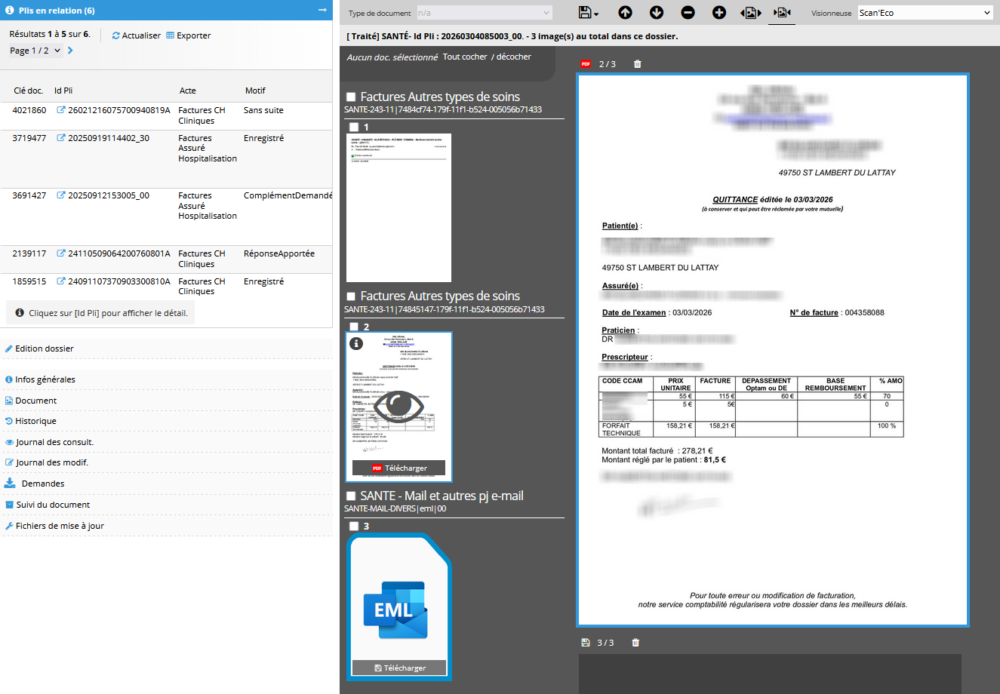
Task: Click the Actualiser refresh icon
Action: point(116,35)
